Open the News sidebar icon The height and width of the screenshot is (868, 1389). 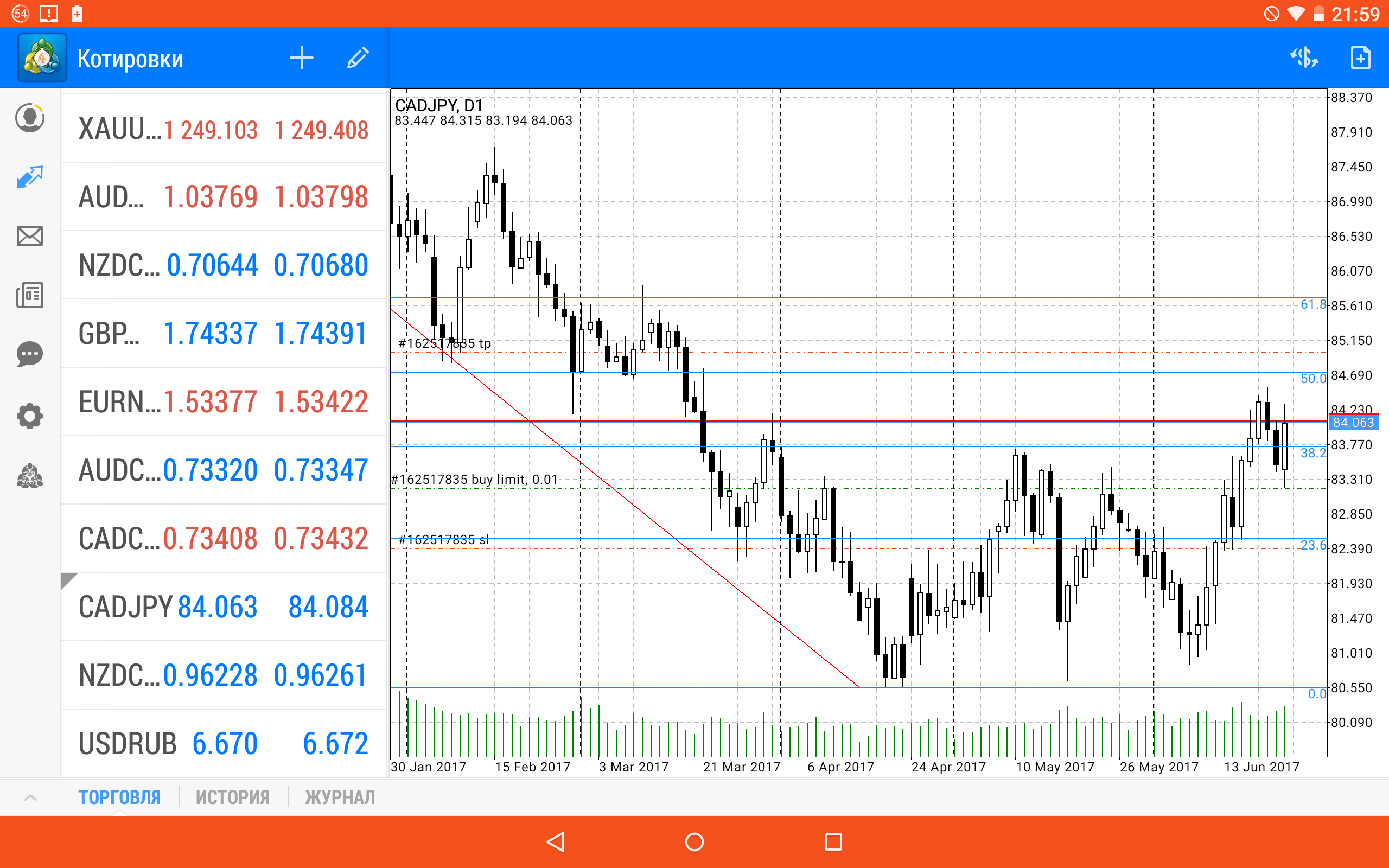30,295
